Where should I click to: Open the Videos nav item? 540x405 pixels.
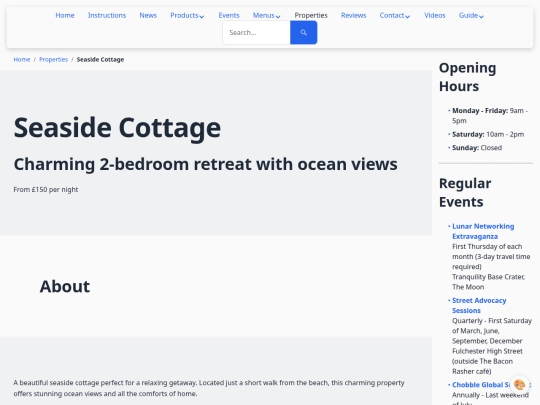(x=435, y=15)
